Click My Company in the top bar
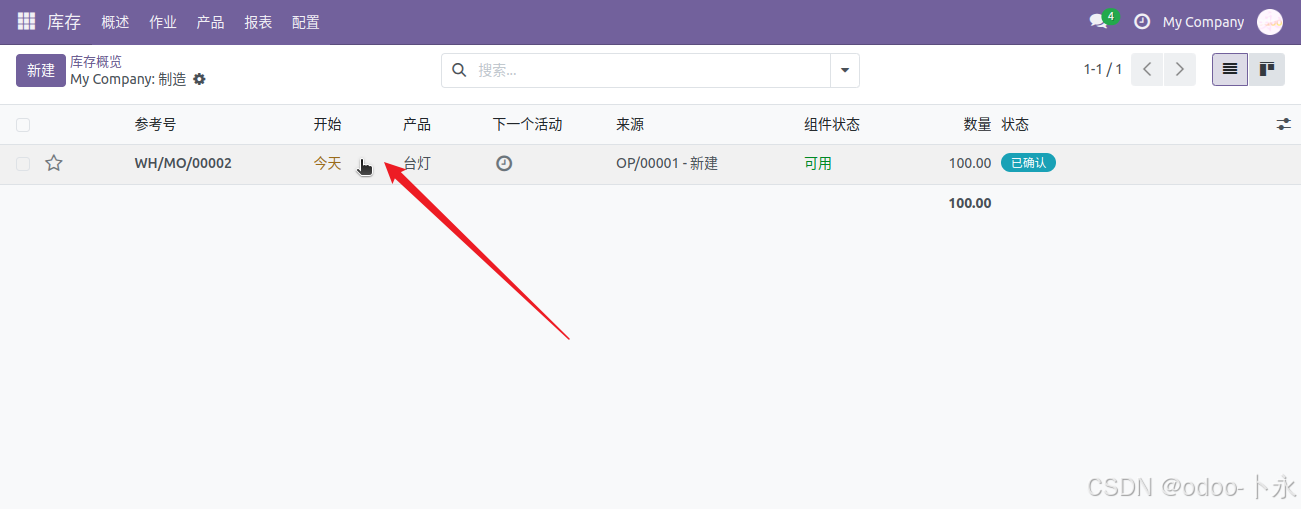Image resolution: width=1301 pixels, height=509 pixels. (1203, 22)
